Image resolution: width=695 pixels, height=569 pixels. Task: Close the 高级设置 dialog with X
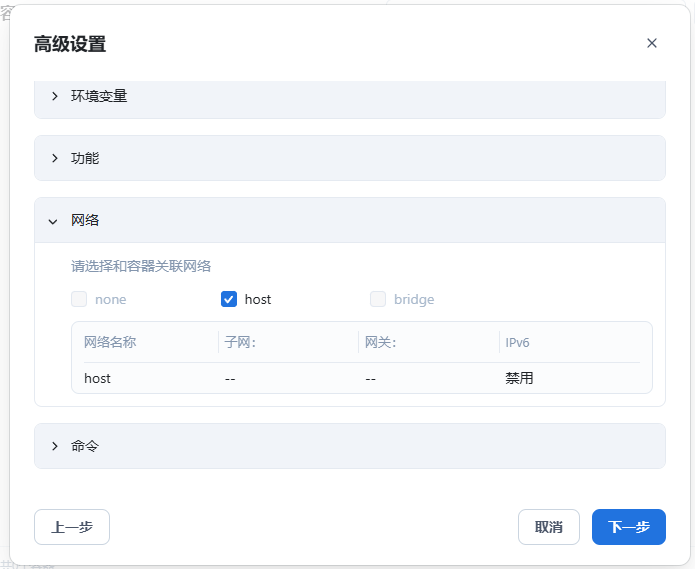click(652, 43)
